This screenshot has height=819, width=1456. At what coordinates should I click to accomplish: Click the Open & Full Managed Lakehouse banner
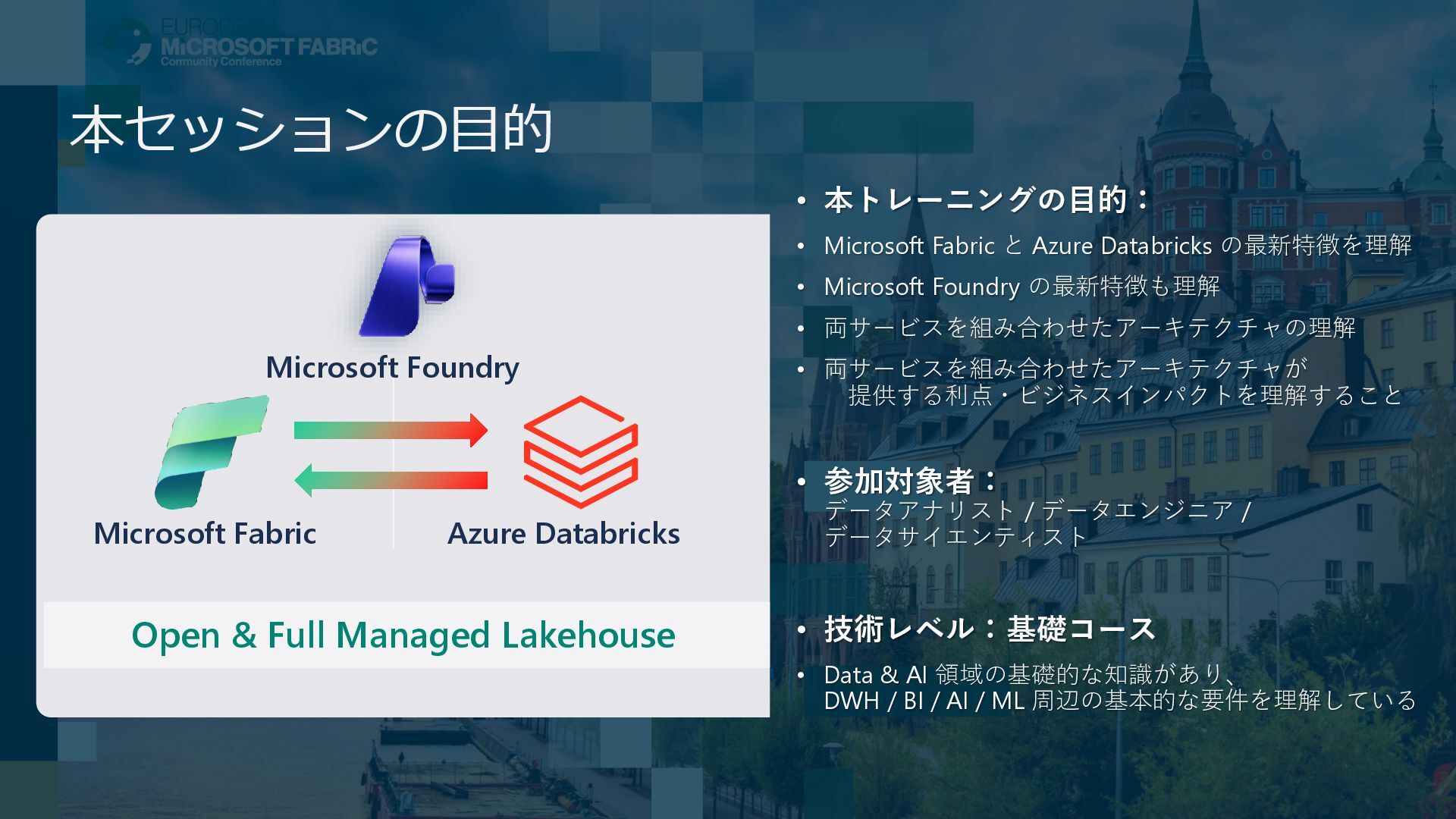(403, 635)
